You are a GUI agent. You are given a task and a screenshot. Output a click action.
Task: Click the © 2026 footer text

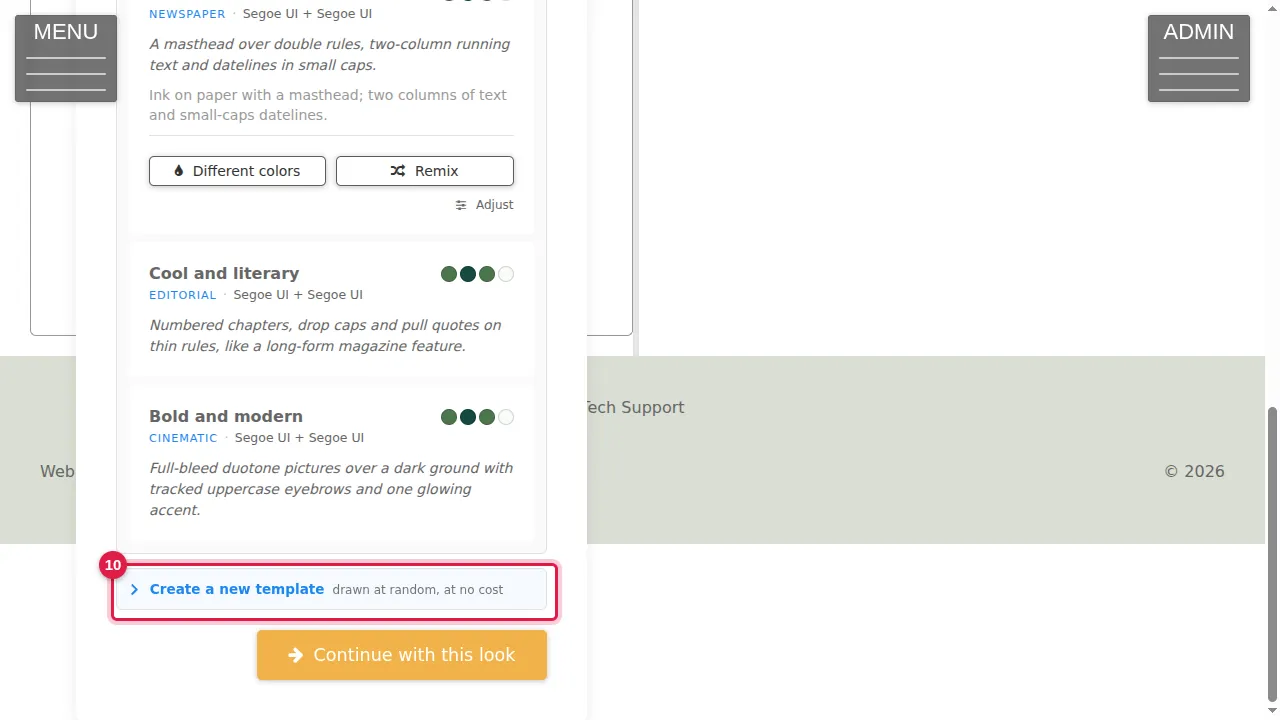[1194, 471]
